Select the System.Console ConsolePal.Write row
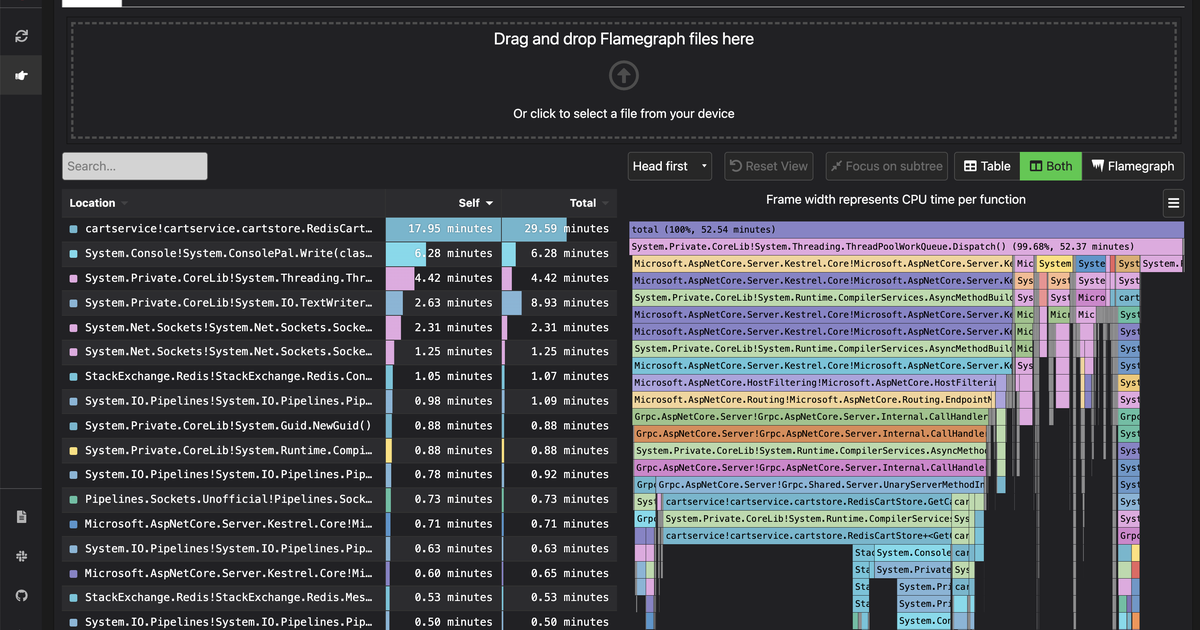Image resolution: width=1200 pixels, height=630 pixels. (x=339, y=254)
